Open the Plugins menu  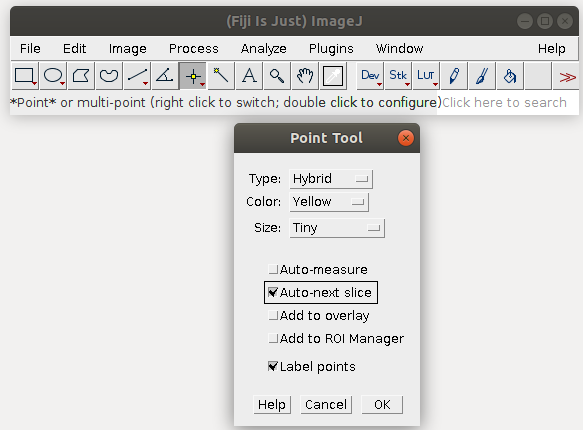point(331,49)
